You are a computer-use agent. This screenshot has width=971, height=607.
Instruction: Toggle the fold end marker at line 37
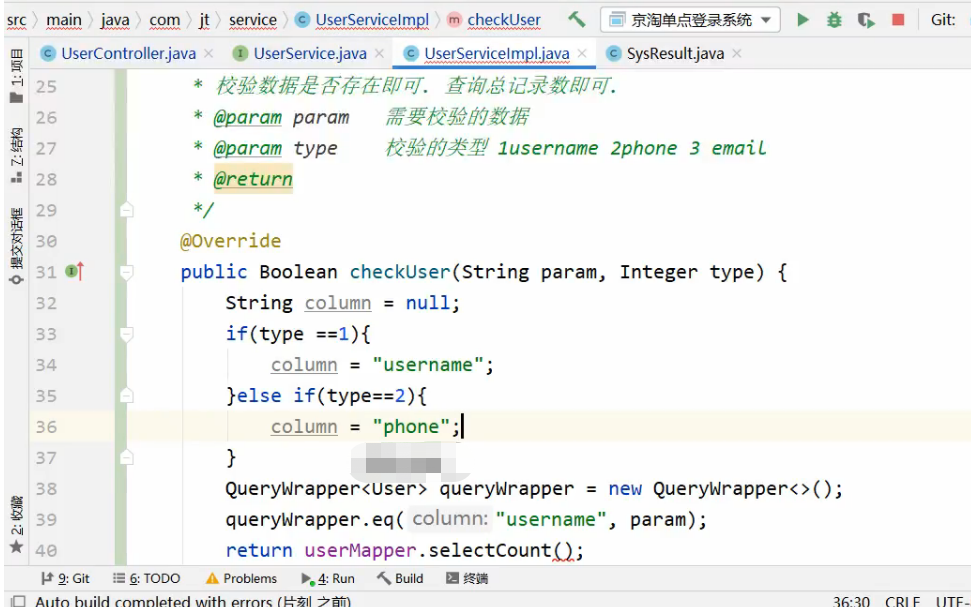[126, 458]
